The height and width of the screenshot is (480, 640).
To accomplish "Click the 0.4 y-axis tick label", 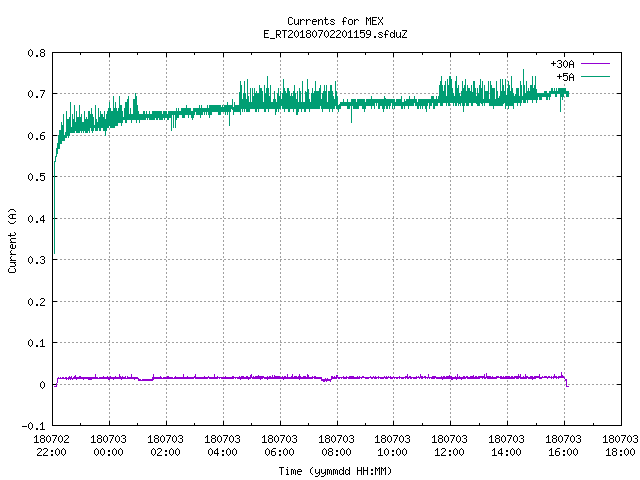I will coord(36,219).
